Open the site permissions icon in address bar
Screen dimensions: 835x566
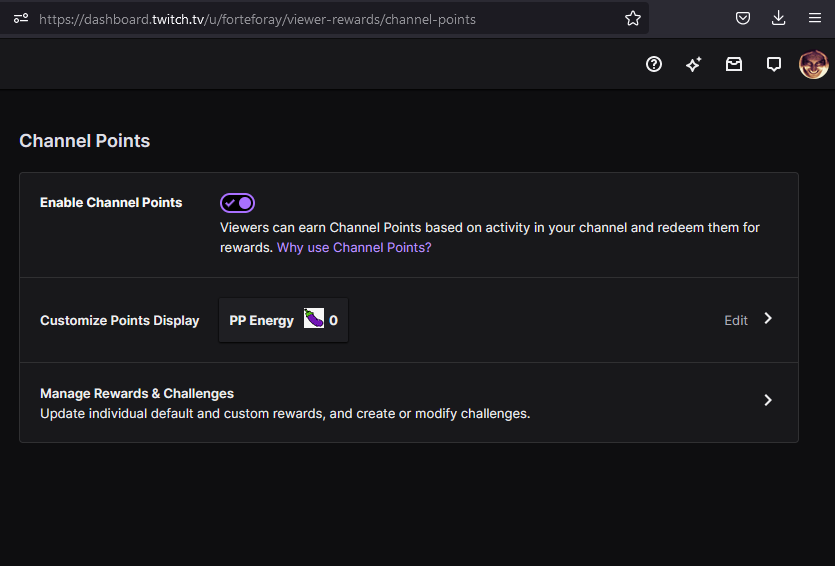click(x=21, y=19)
